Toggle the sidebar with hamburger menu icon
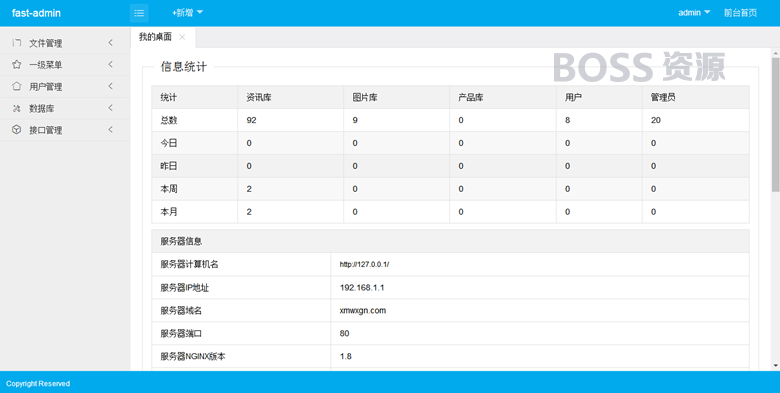780x393 pixels. click(139, 13)
